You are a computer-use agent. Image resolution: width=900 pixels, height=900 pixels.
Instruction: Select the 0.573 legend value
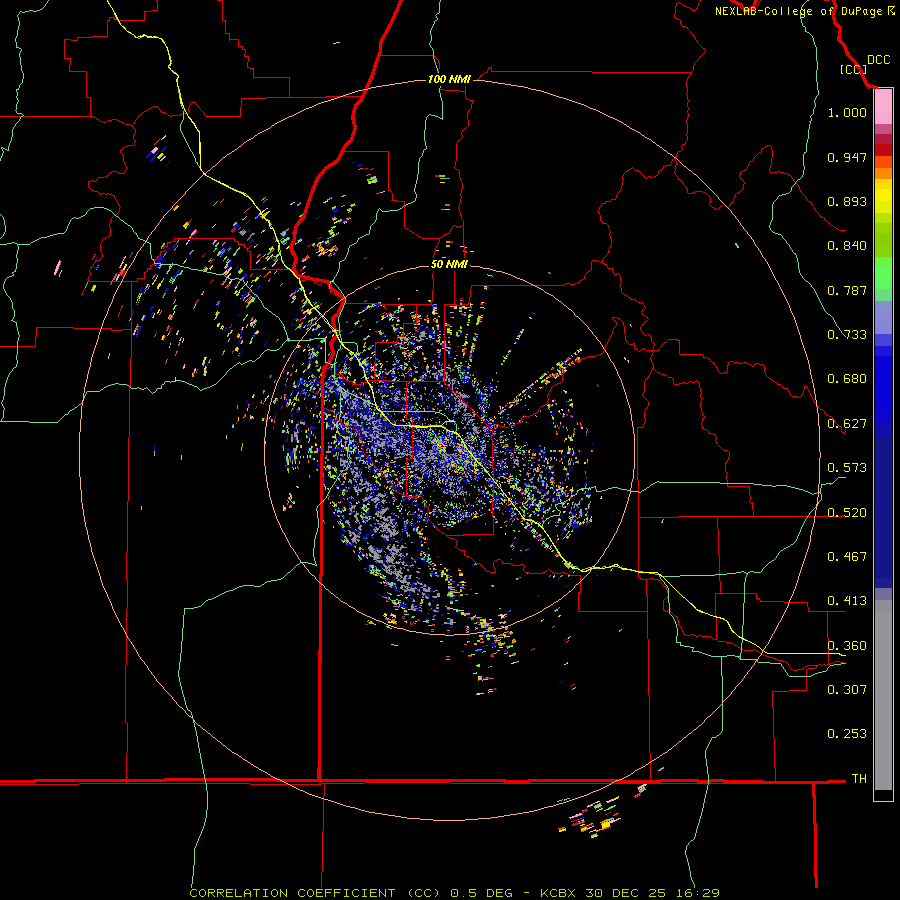point(847,468)
